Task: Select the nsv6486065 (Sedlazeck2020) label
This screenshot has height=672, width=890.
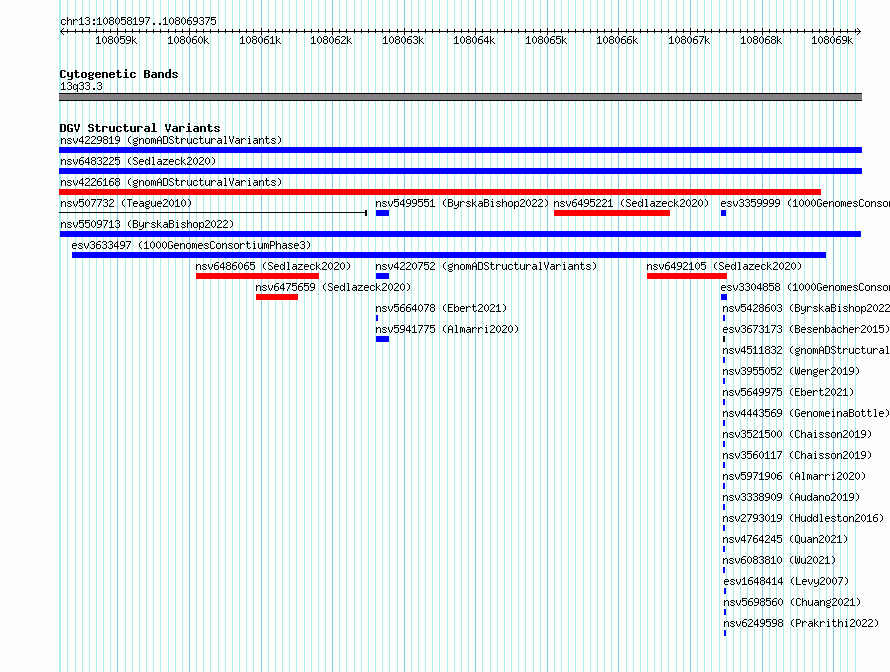Action: click(273, 266)
